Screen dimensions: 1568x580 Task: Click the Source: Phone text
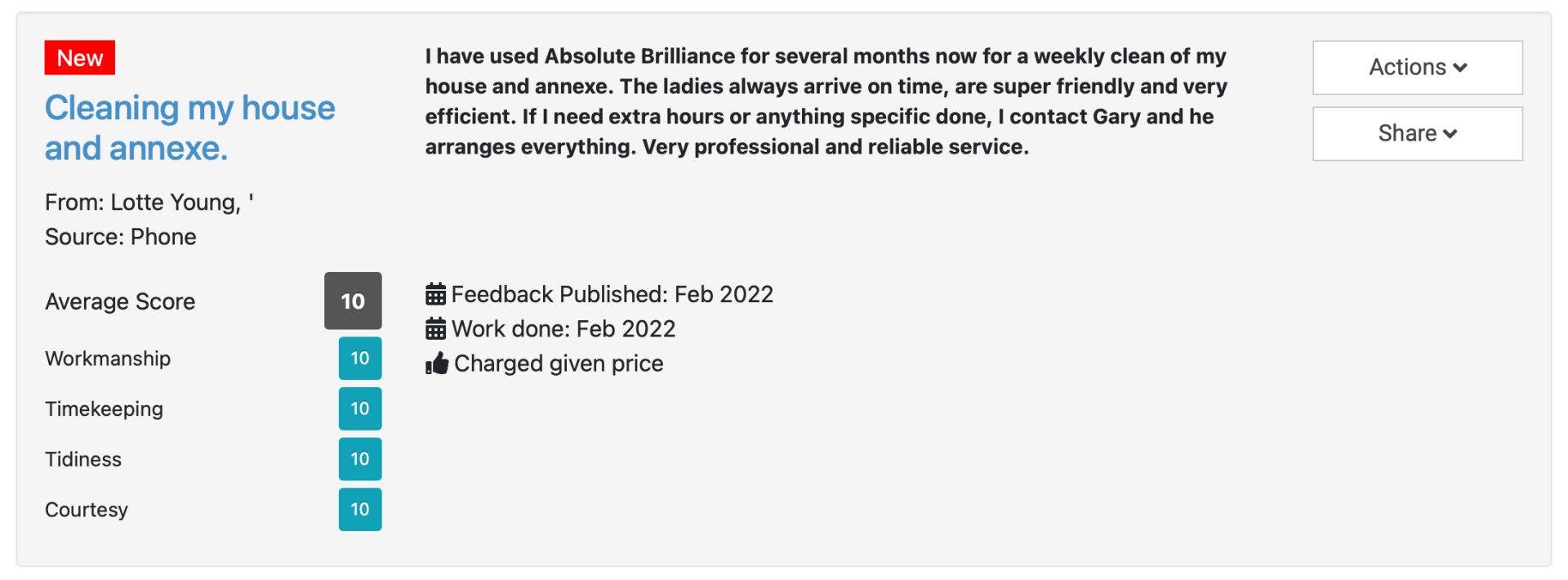[x=121, y=237]
